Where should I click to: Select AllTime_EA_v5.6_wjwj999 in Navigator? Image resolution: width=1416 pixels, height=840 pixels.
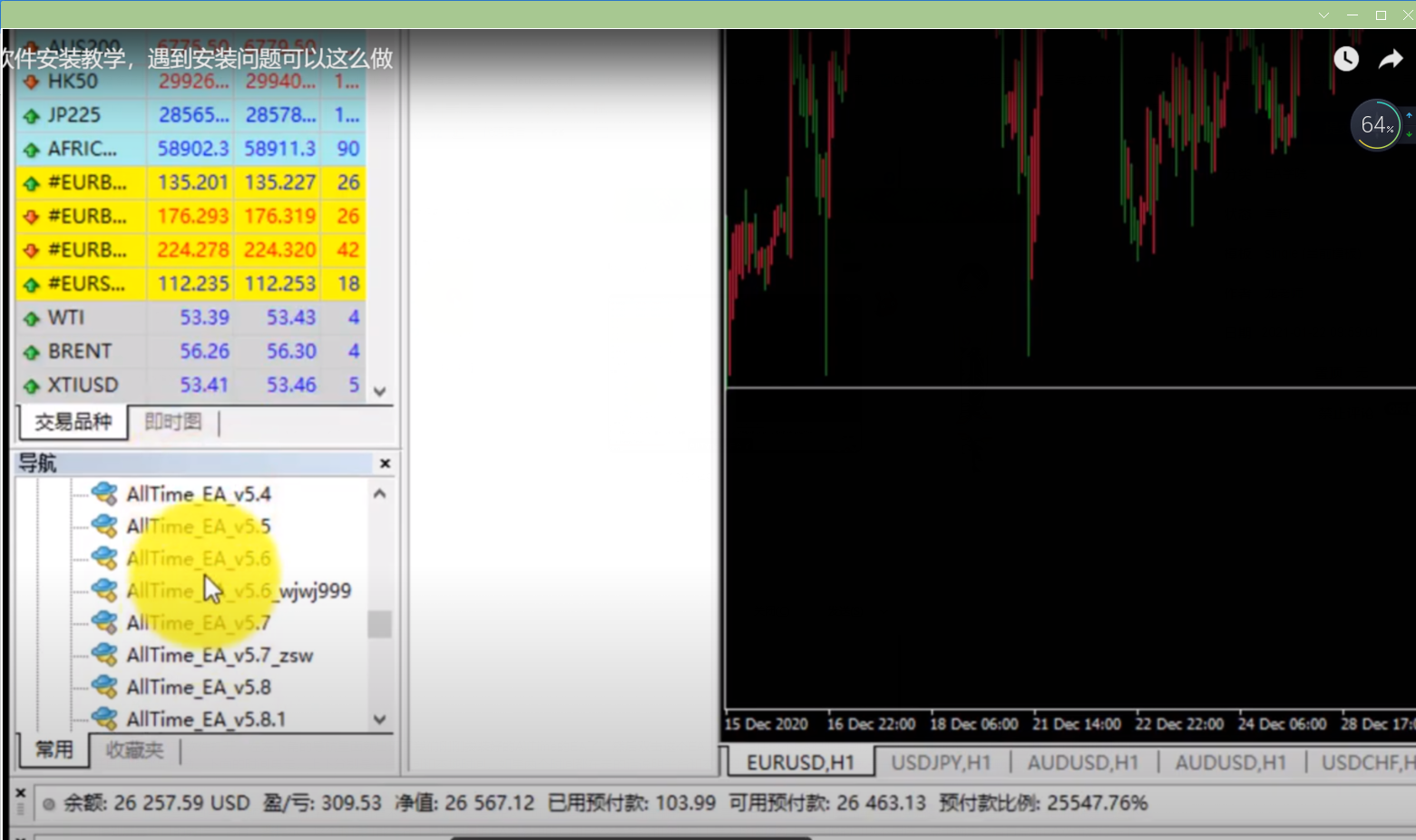(x=239, y=591)
